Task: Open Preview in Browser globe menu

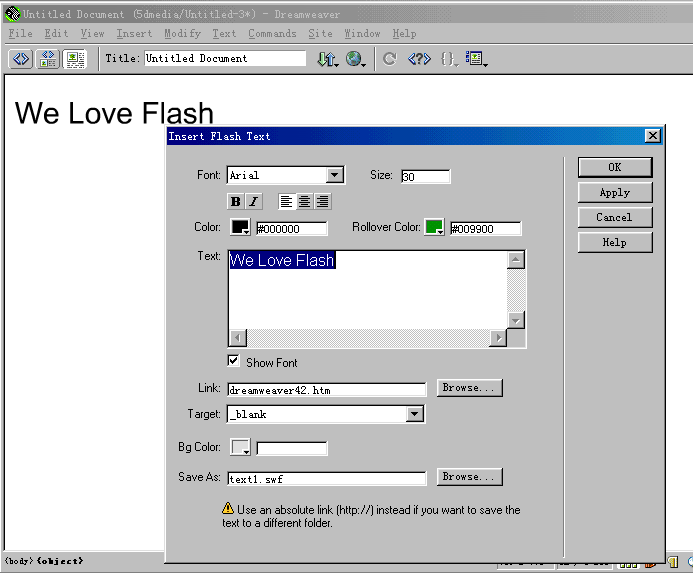Action: (x=355, y=59)
